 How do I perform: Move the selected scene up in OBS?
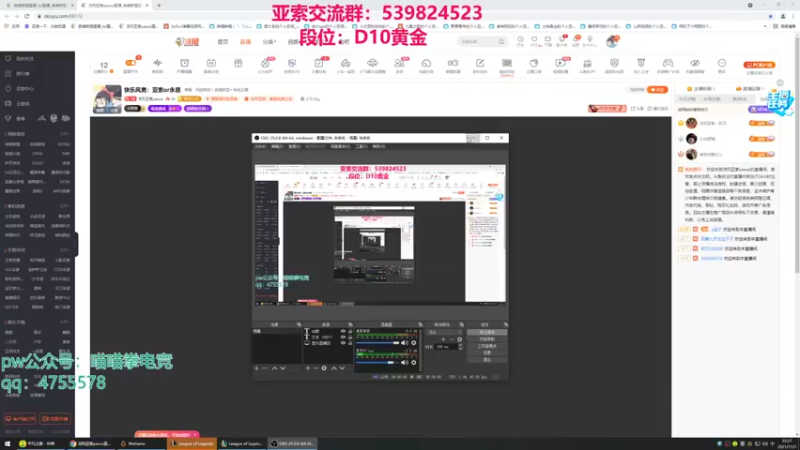tap(274, 368)
